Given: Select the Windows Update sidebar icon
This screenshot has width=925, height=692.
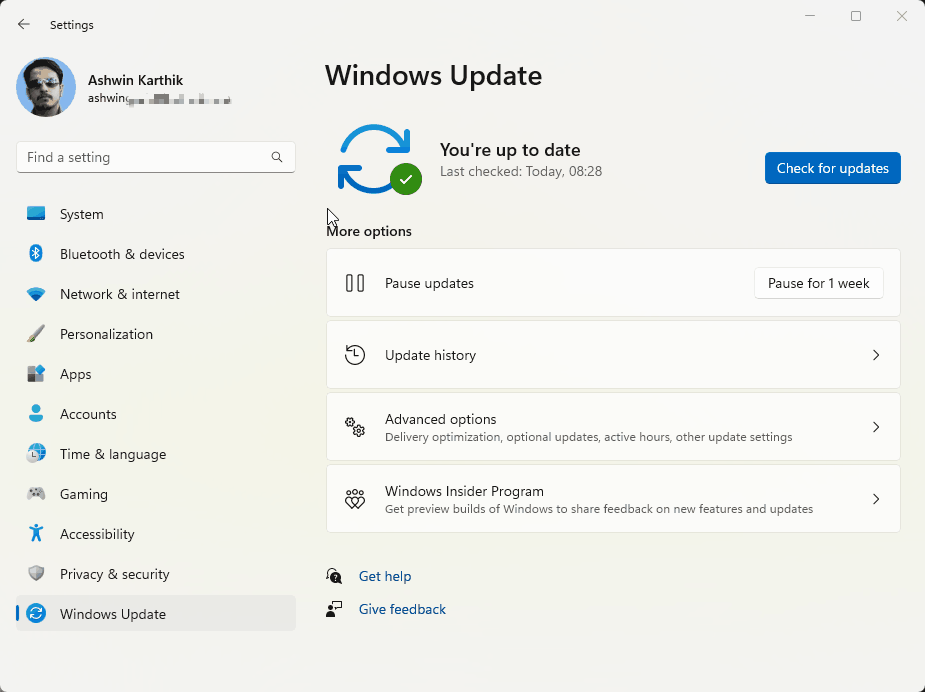Looking at the screenshot, I should (x=36, y=614).
